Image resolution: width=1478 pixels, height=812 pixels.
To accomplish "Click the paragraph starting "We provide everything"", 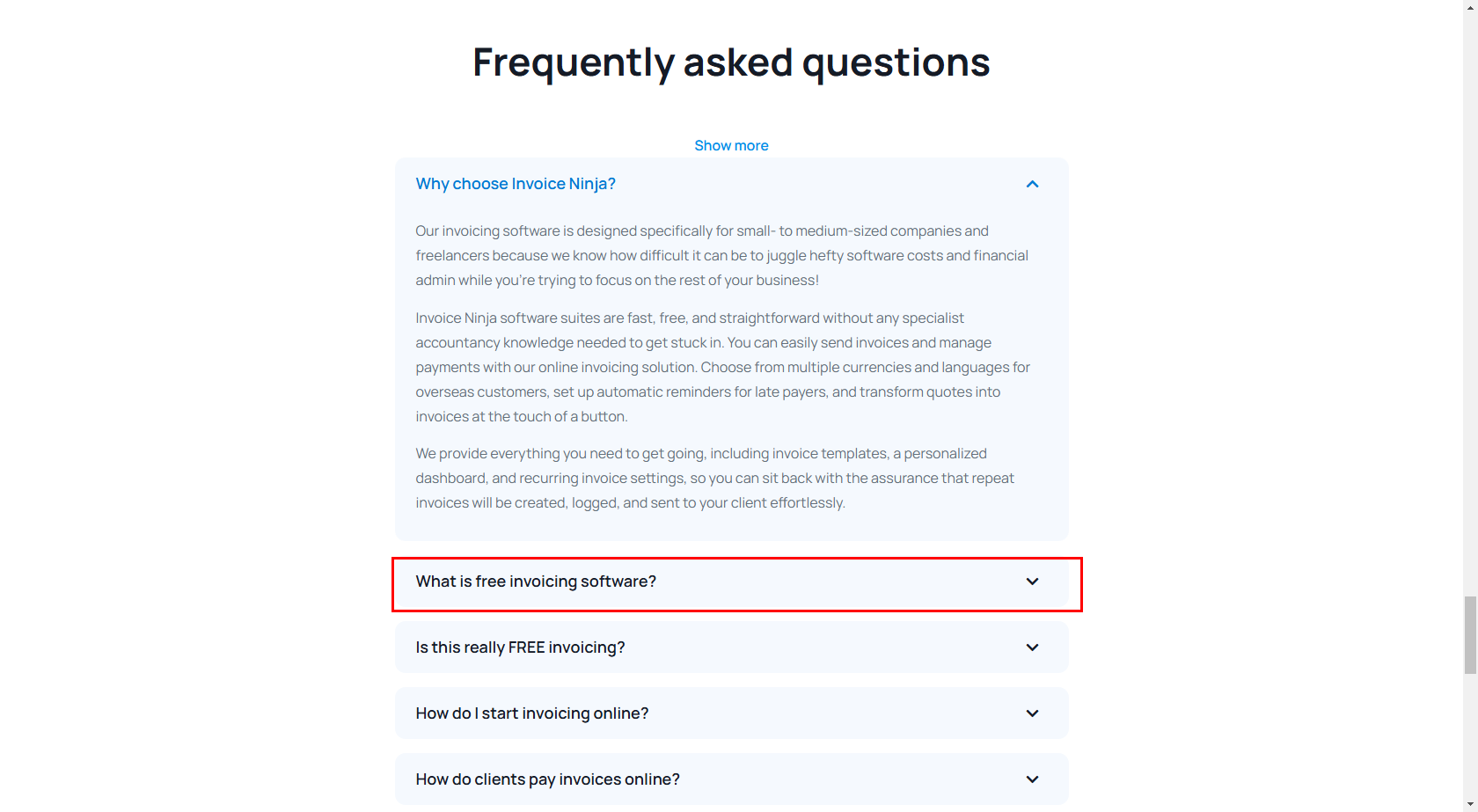I will click(714, 478).
